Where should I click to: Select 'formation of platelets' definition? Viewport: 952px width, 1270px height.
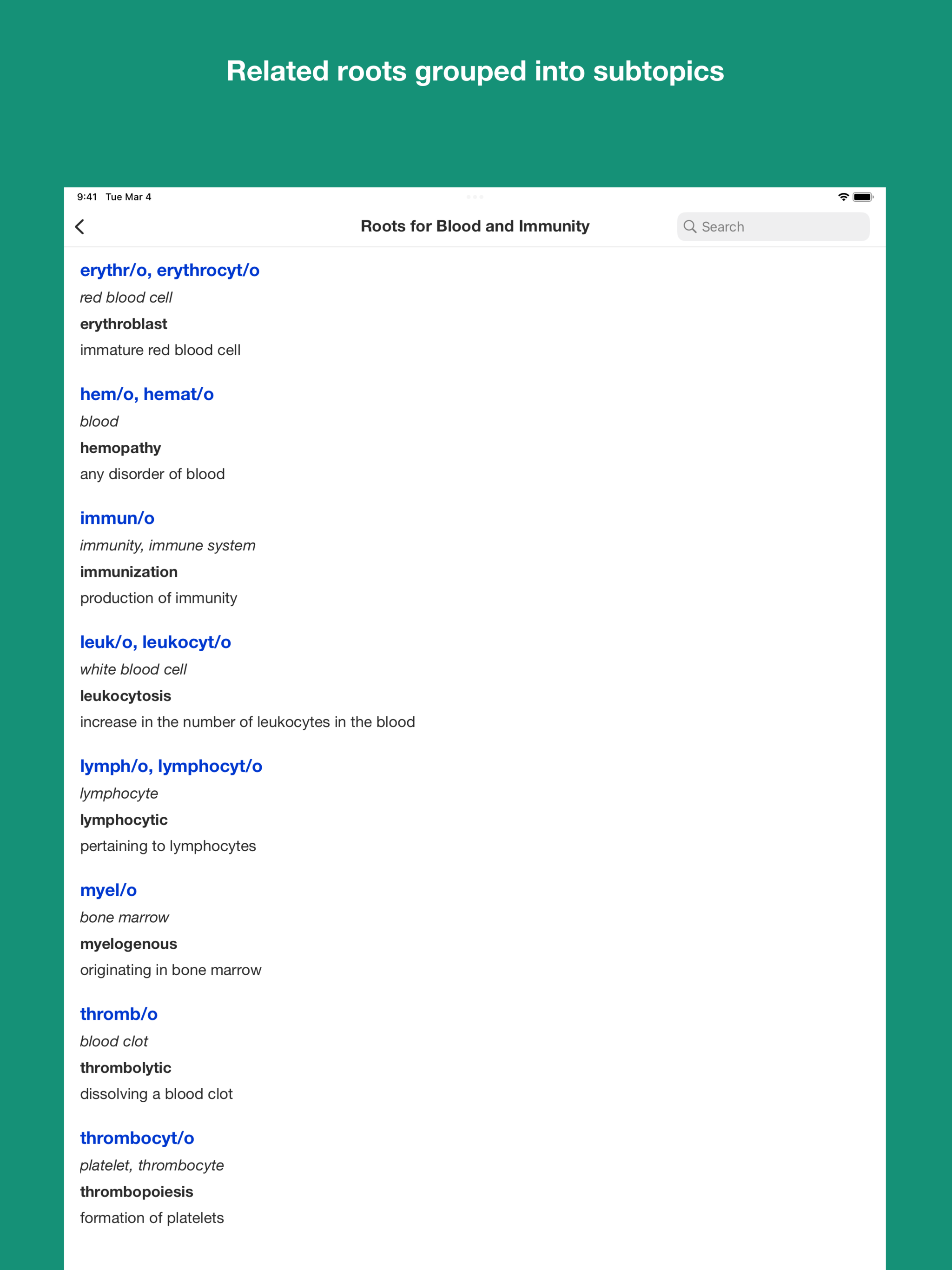click(152, 1218)
